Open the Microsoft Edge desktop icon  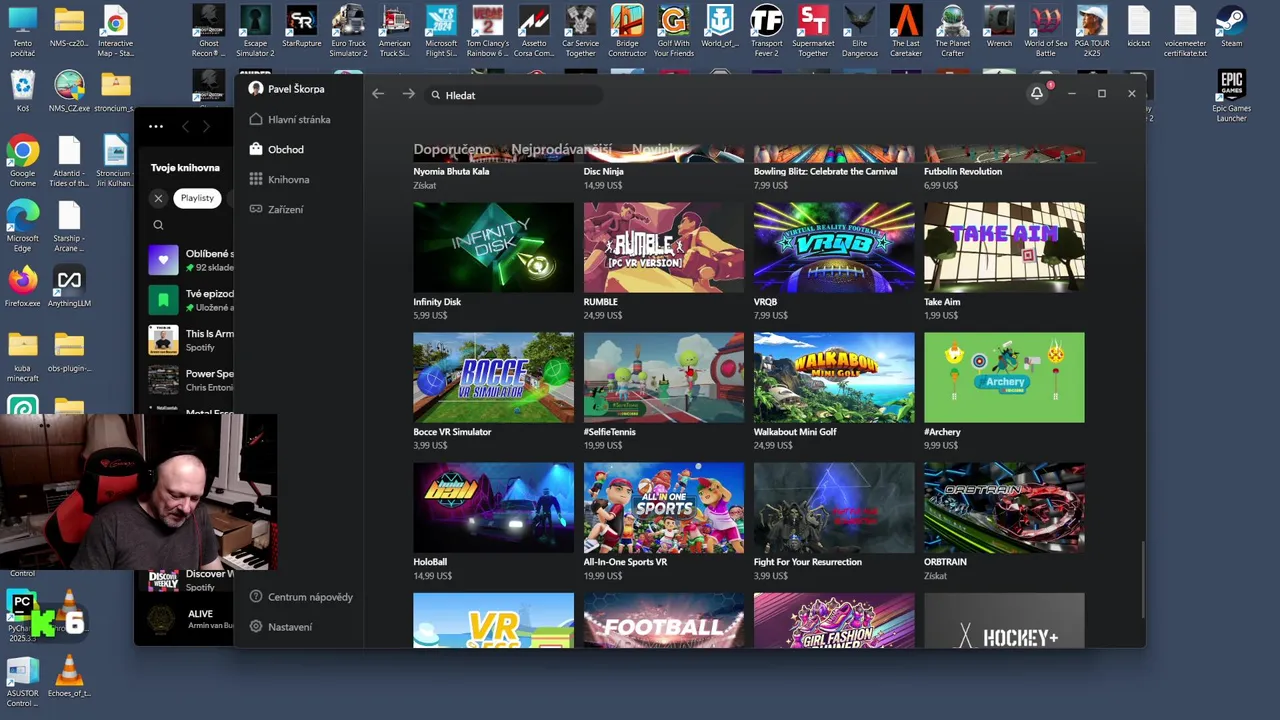(x=22, y=226)
